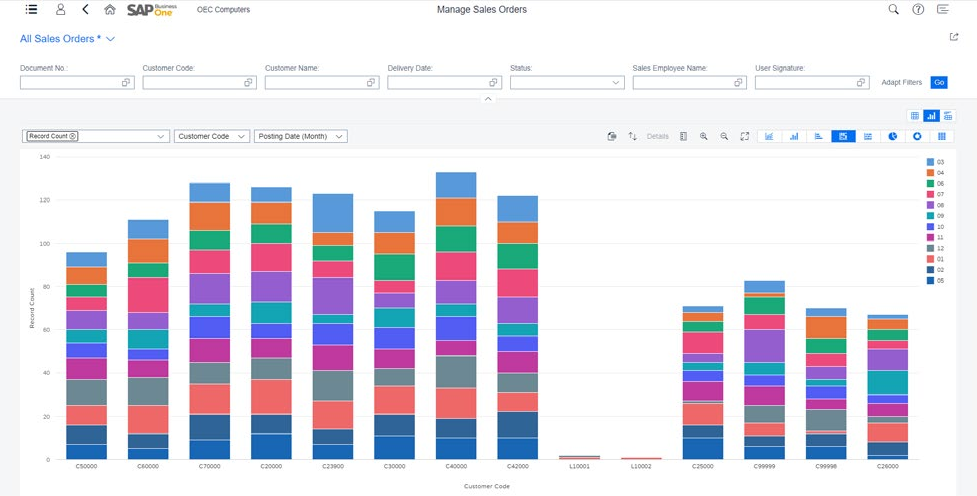Click Adapt Filters link

901,83
